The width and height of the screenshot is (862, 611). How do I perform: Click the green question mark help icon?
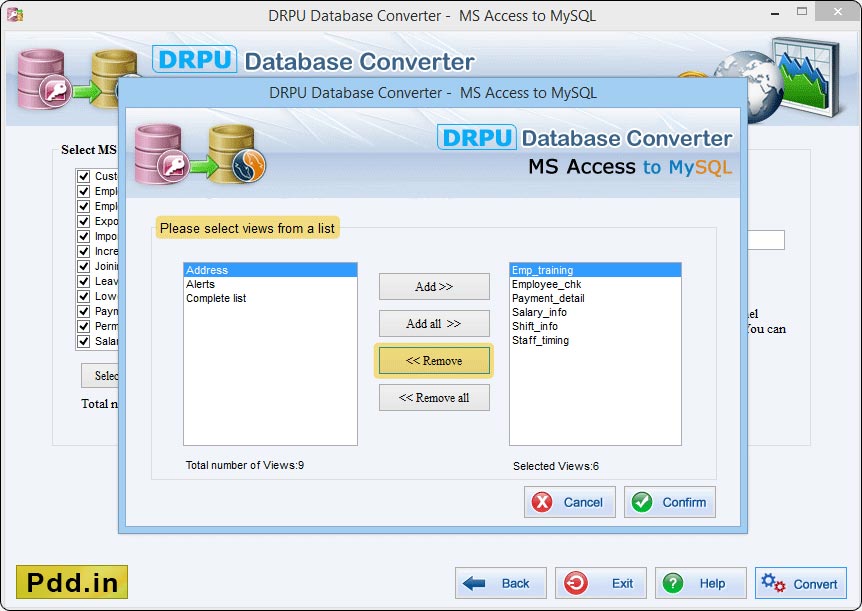point(673,583)
